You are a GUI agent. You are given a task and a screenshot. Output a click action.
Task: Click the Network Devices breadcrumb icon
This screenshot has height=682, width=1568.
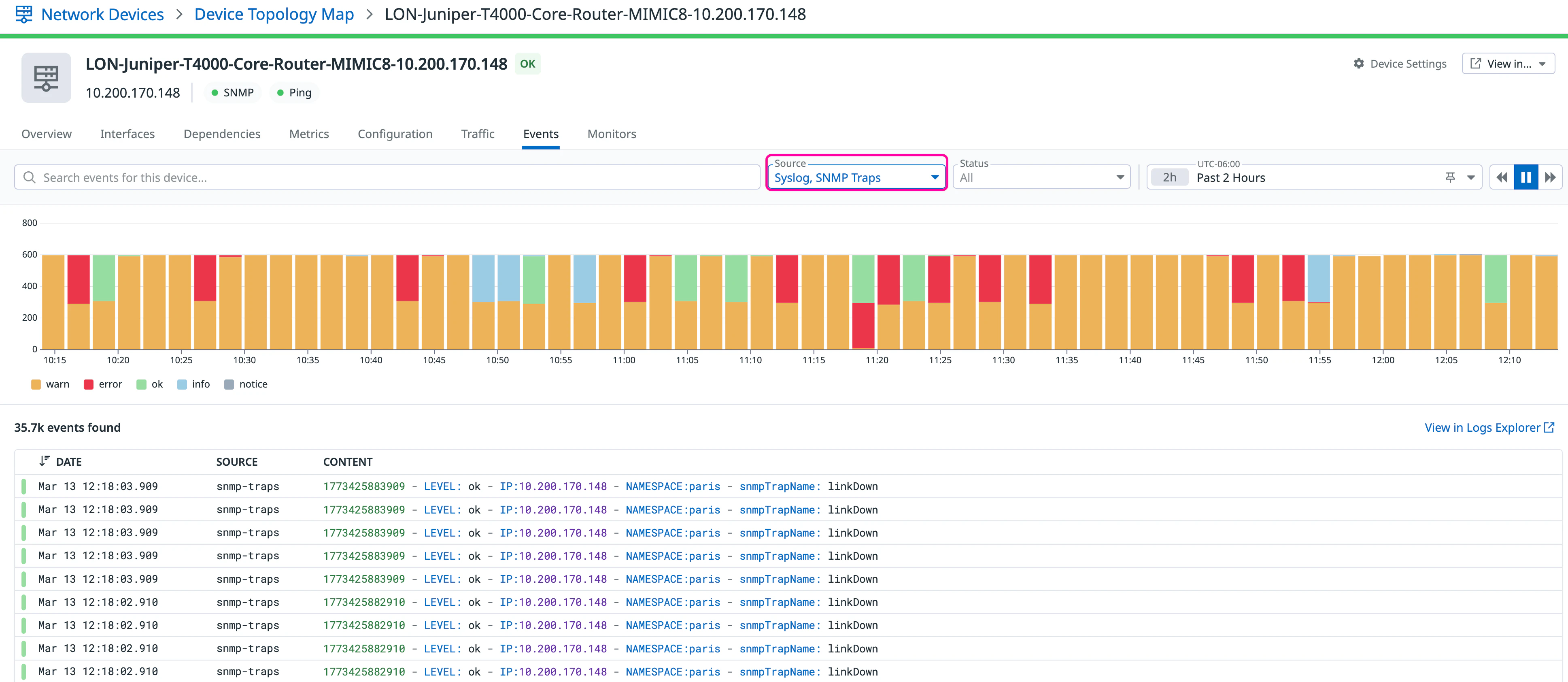coord(24,14)
